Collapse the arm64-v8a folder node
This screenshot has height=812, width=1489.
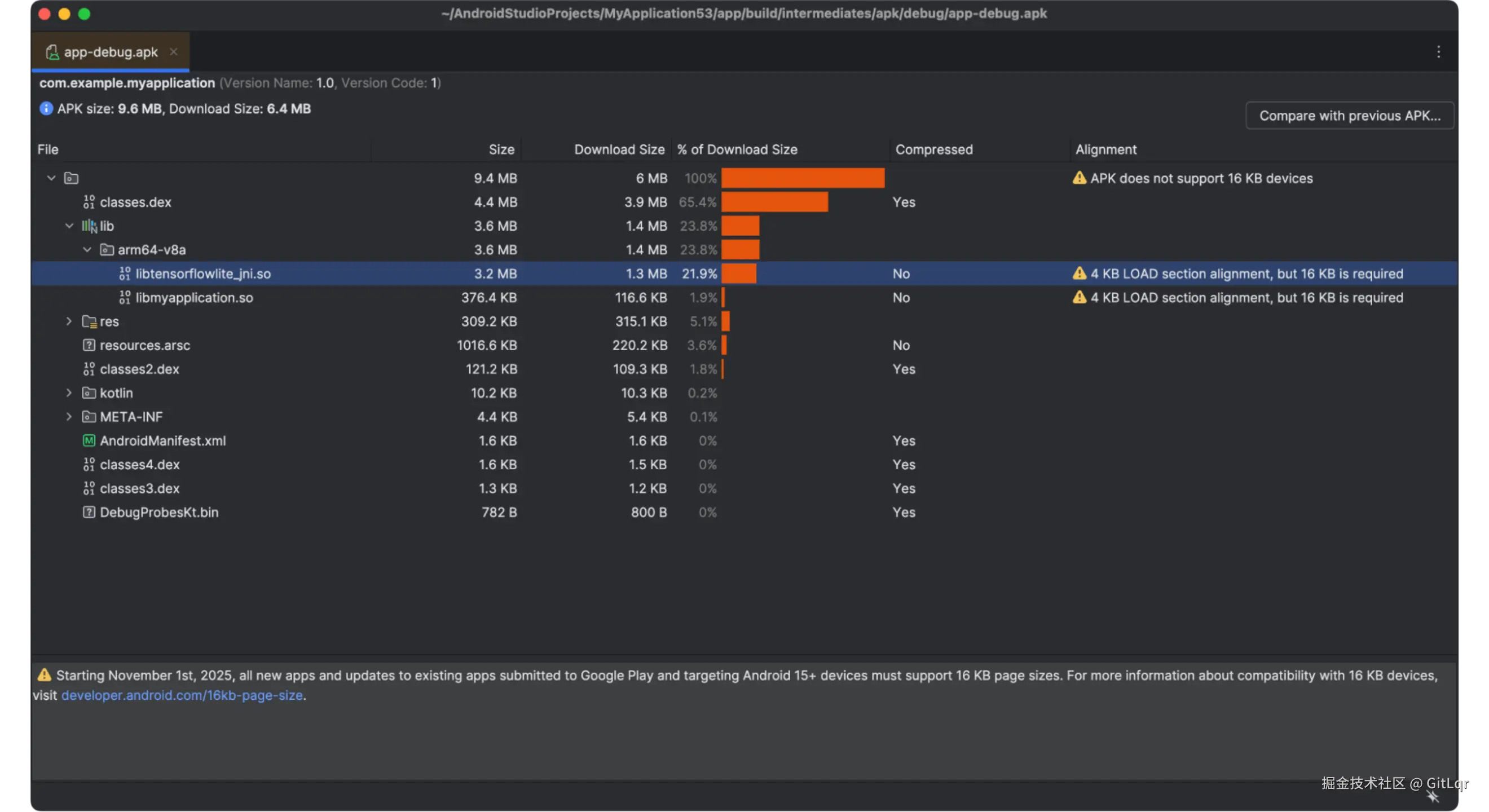(87, 250)
